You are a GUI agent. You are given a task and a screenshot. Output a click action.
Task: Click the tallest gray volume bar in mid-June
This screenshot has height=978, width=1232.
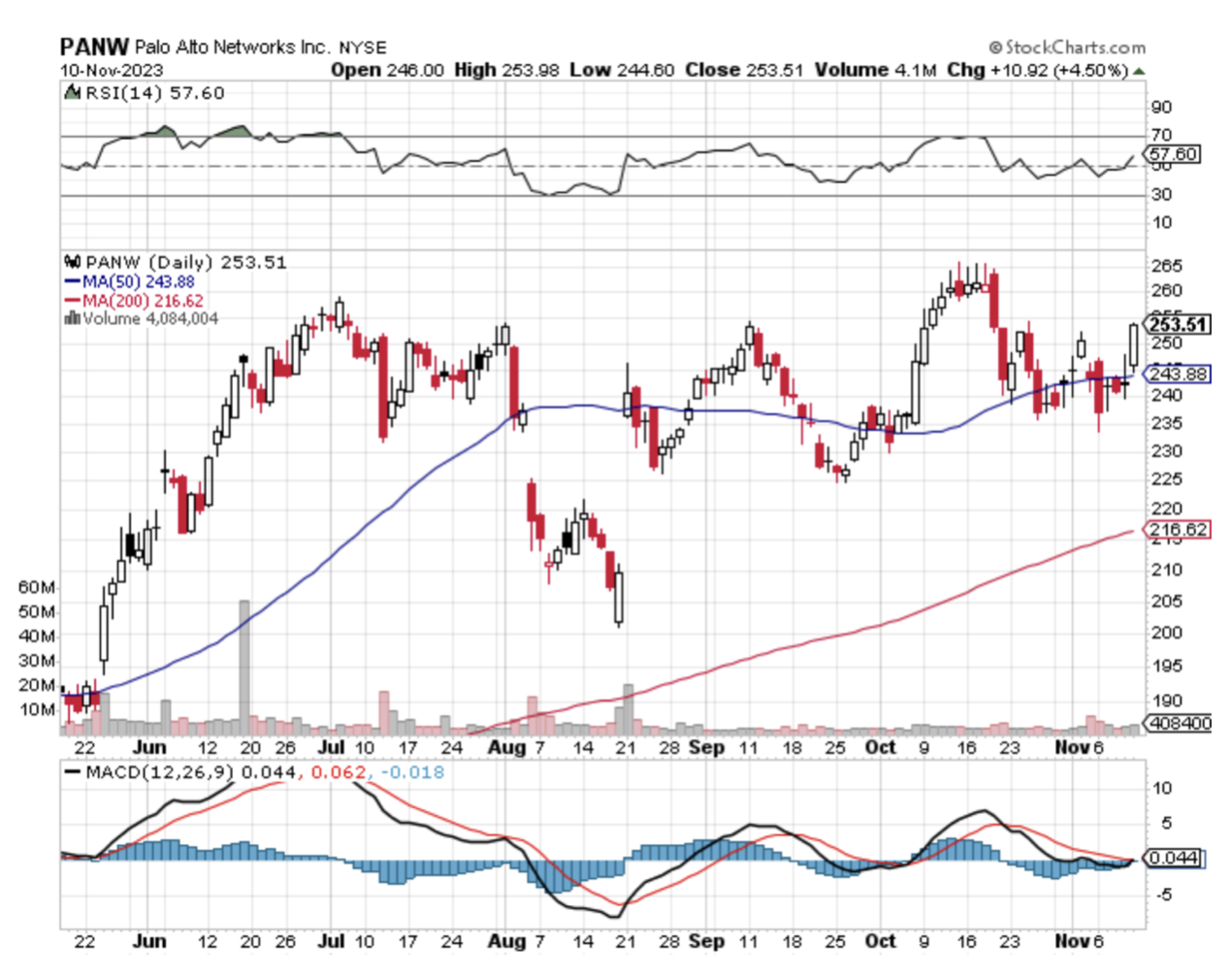(244, 668)
